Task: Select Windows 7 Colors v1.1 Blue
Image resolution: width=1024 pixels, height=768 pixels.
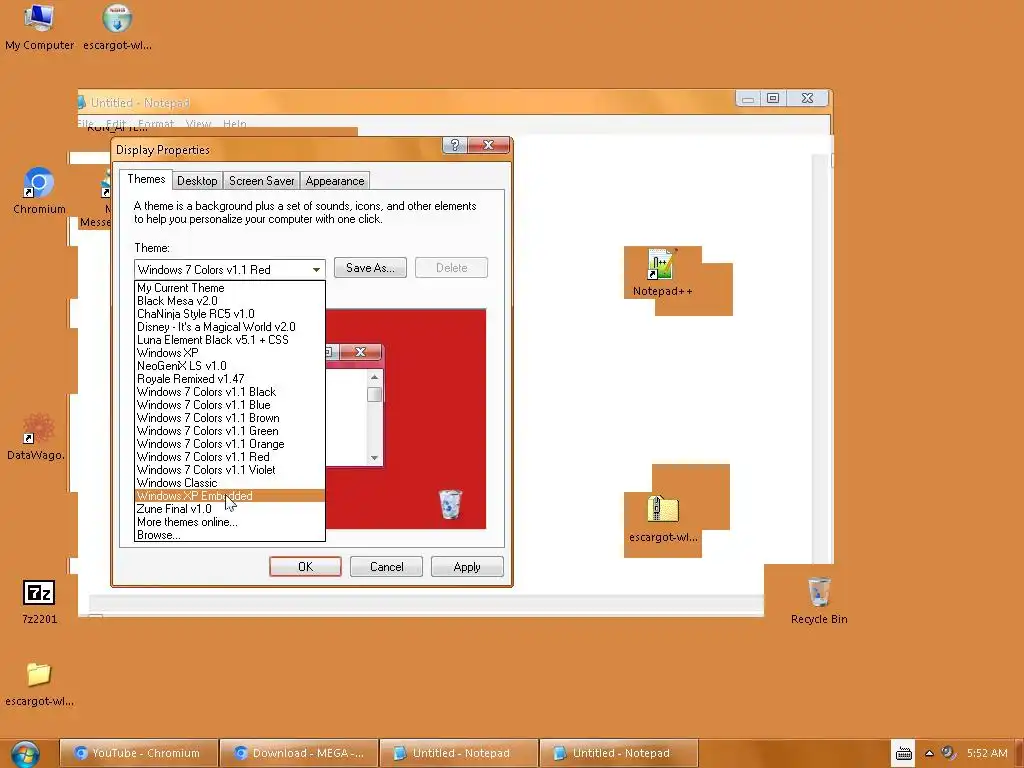Action: pyautogui.click(x=230, y=405)
